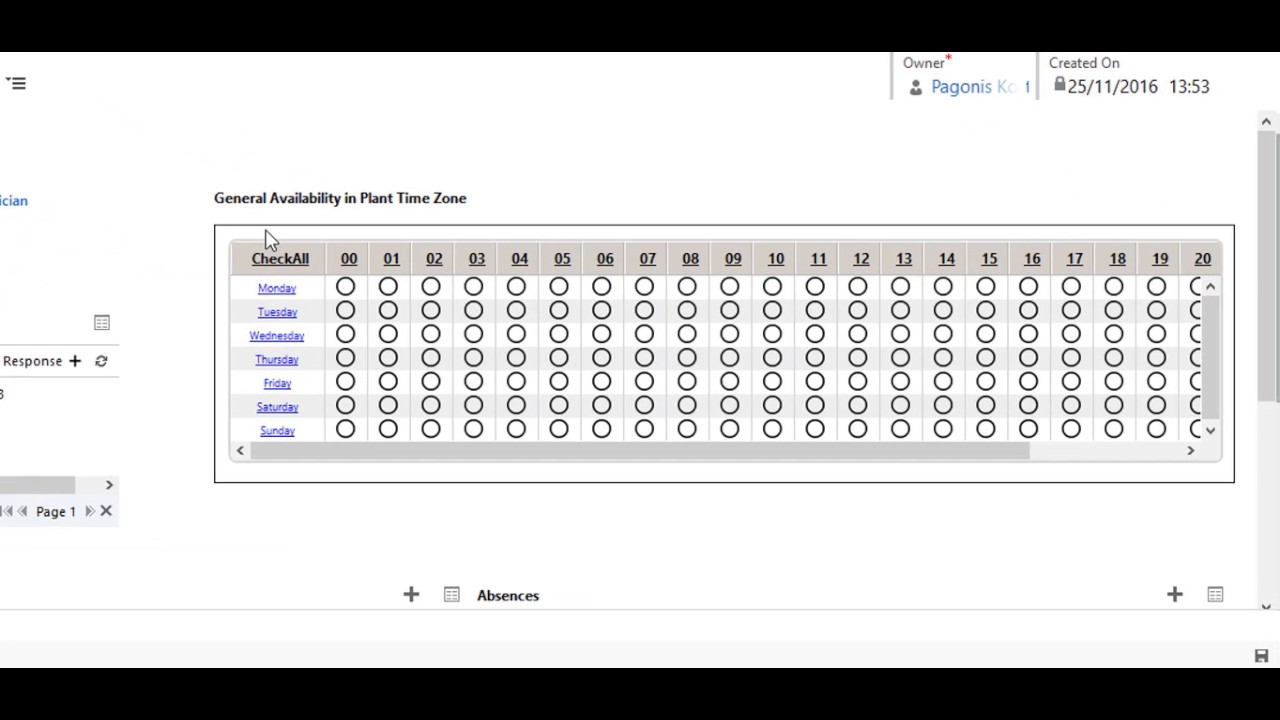Go to next page in pager
The image size is (1280, 720).
click(89, 511)
